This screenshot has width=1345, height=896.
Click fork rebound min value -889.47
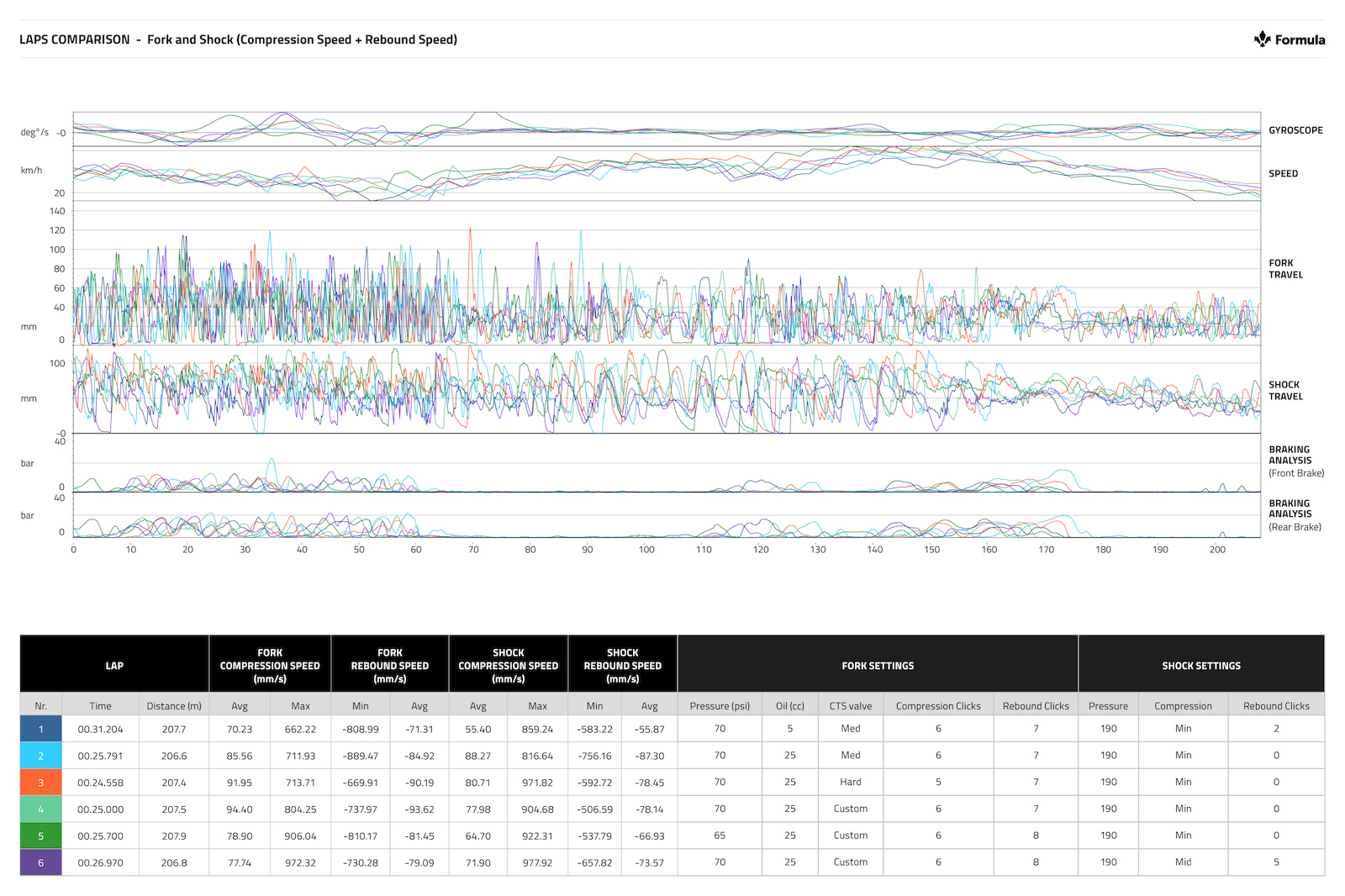click(x=361, y=756)
